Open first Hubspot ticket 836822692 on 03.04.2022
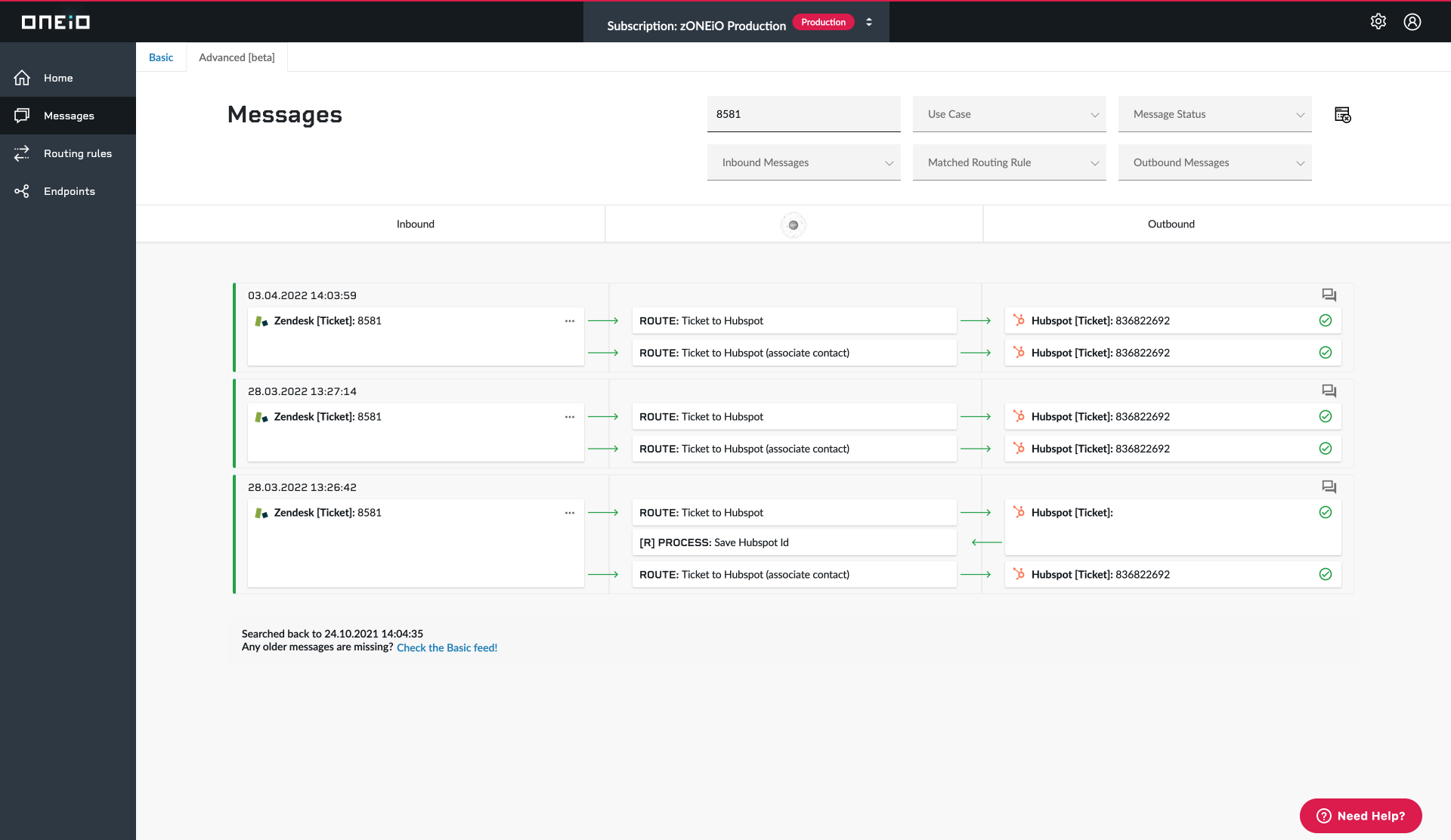This screenshot has width=1451, height=840. click(x=1173, y=320)
